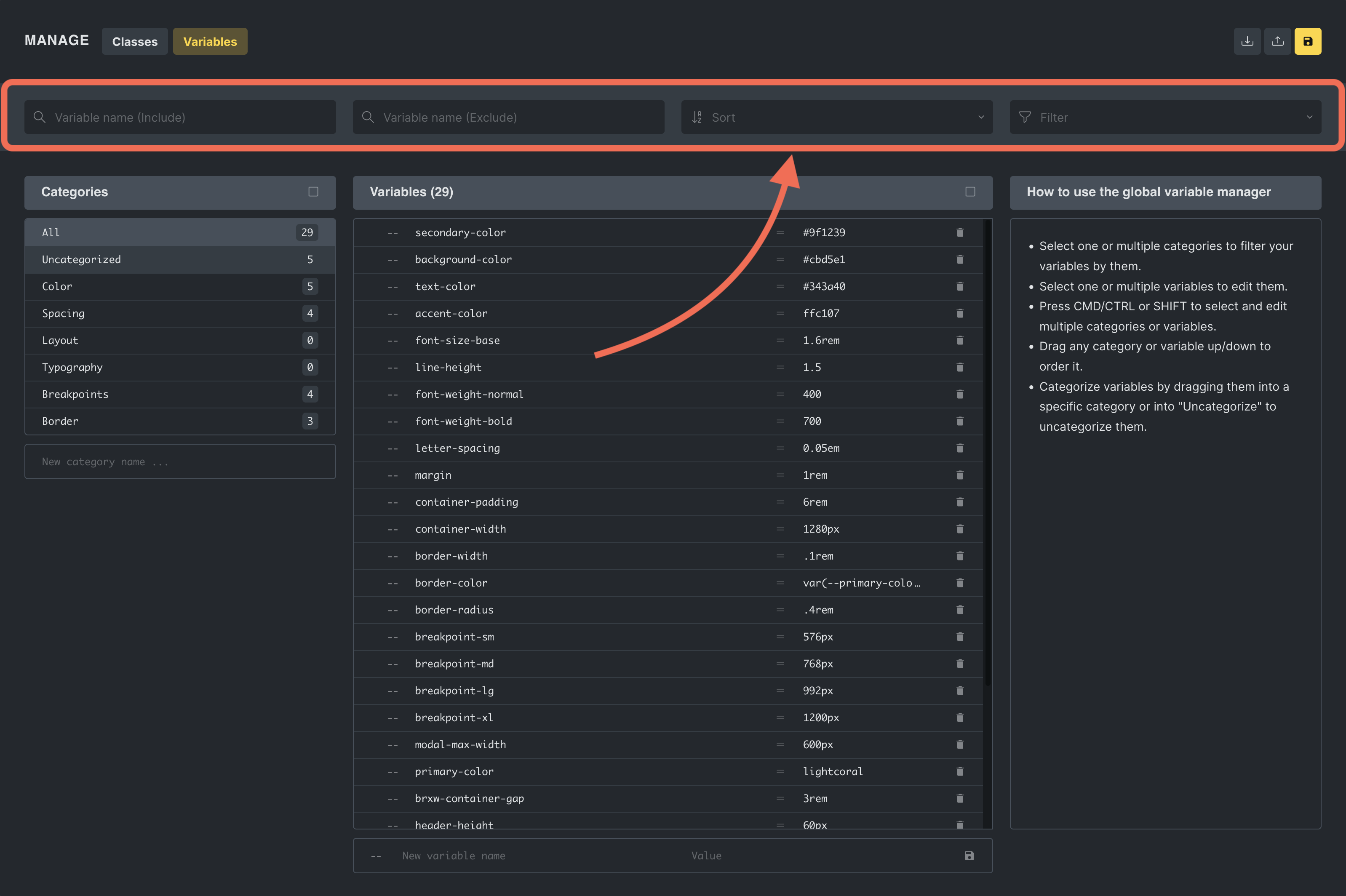Image resolution: width=1346 pixels, height=896 pixels.
Task: Delete the accent-color variable via trash icon
Action: click(960, 313)
